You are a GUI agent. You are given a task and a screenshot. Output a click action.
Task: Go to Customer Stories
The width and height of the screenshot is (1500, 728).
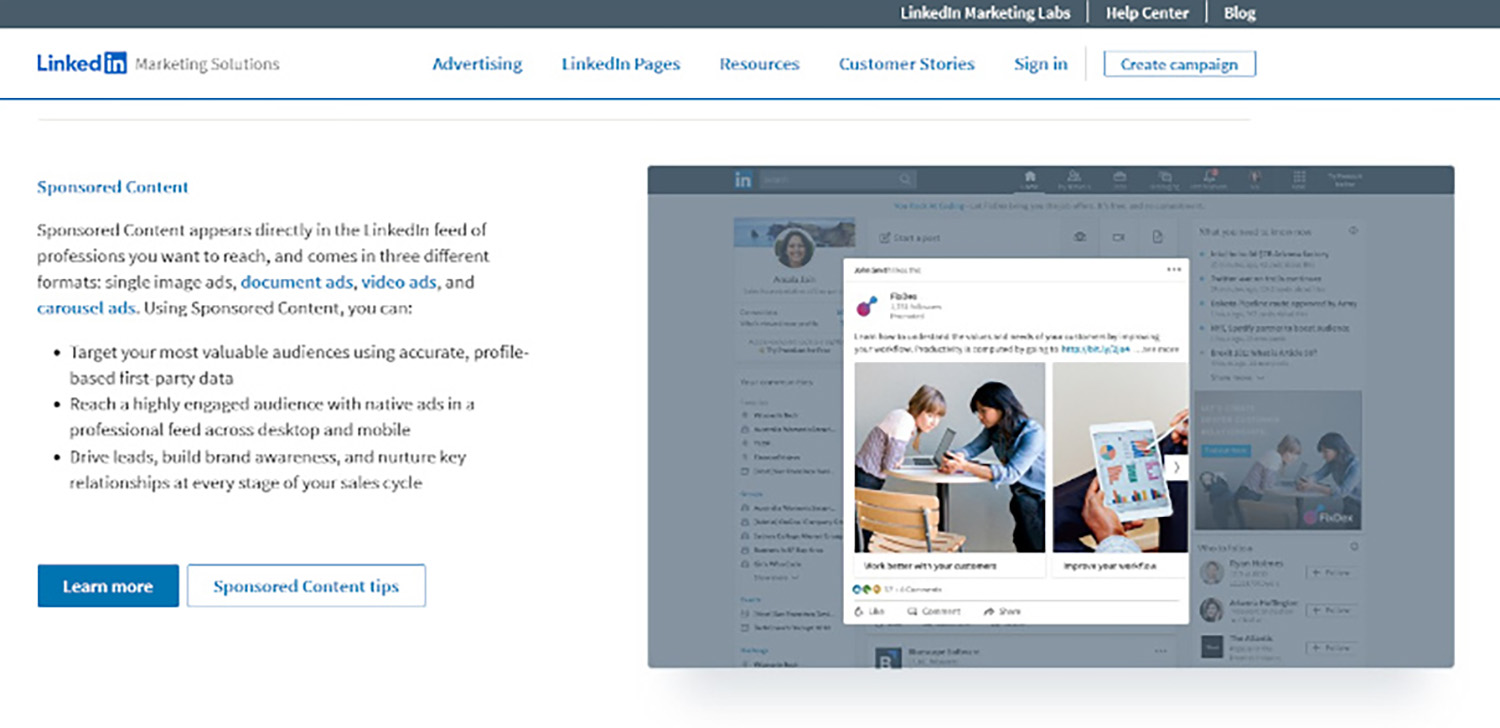pos(906,64)
